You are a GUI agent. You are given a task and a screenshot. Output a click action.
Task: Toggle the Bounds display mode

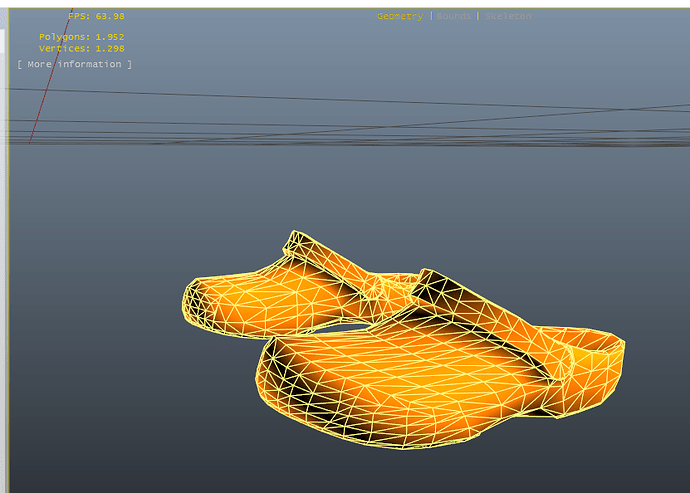pos(454,16)
